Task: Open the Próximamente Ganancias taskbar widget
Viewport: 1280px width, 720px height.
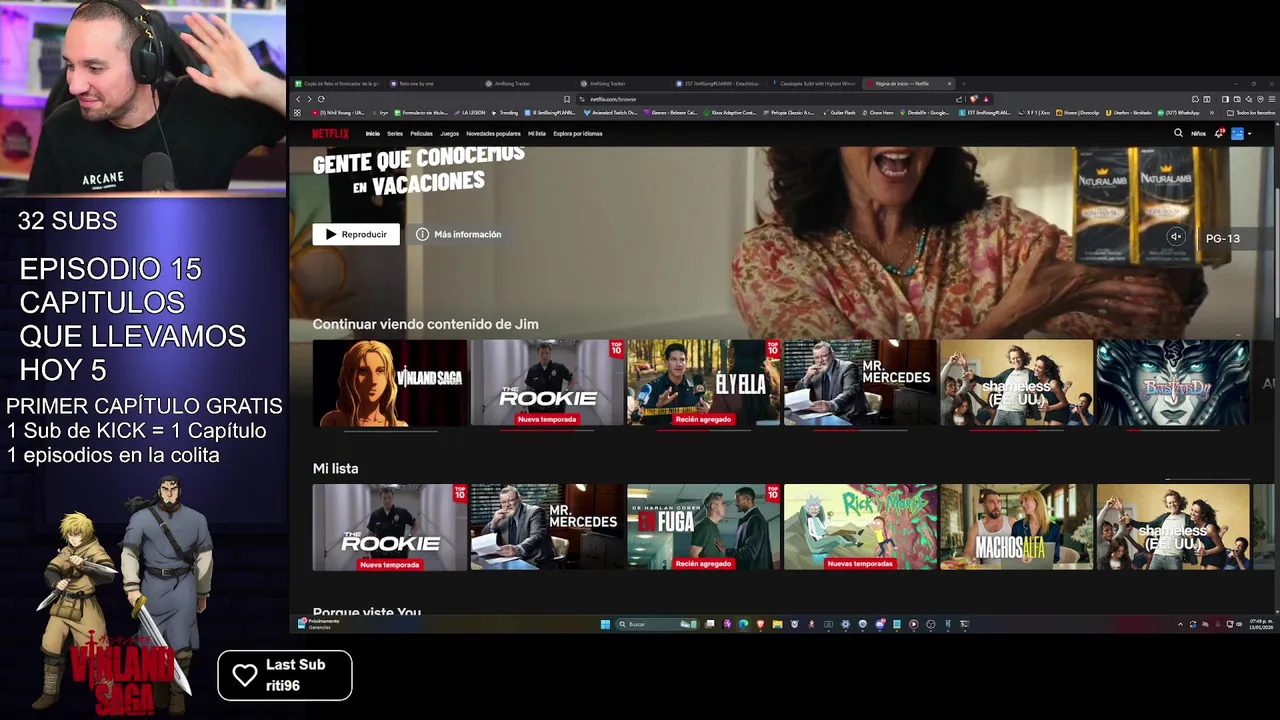Action: 320,624
